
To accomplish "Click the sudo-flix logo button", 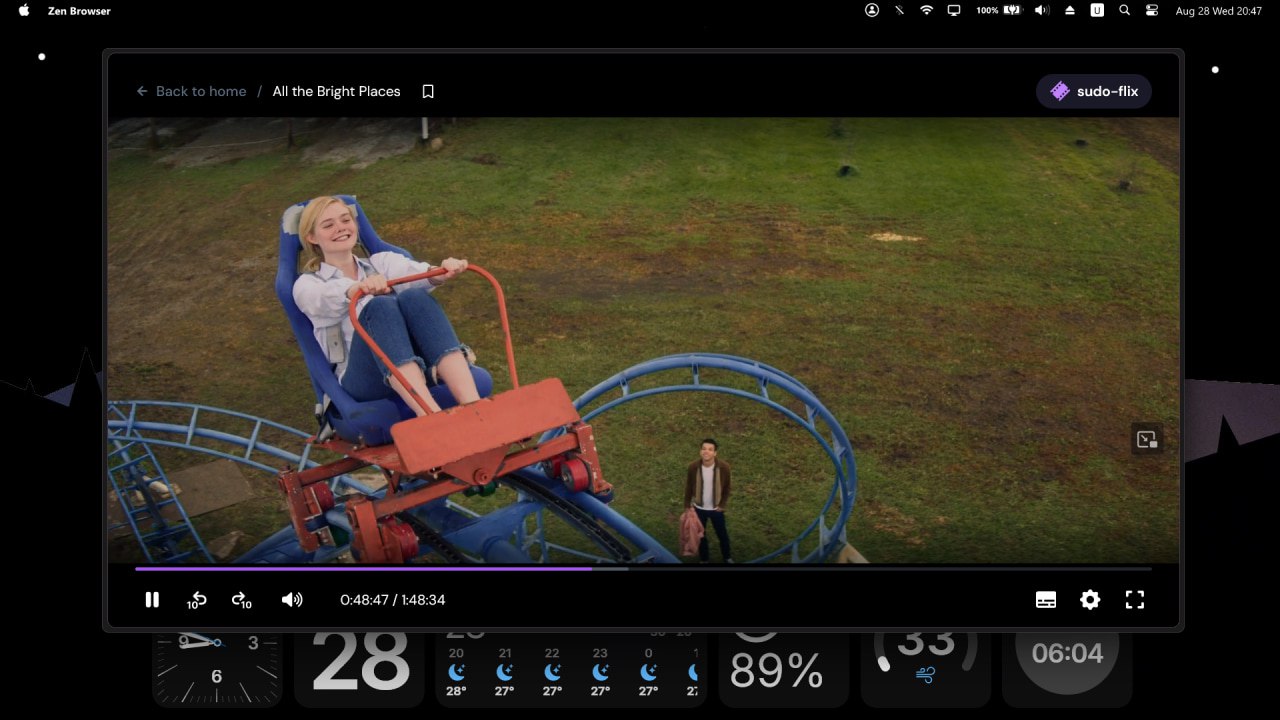I will pyautogui.click(x=1094, y=91).
